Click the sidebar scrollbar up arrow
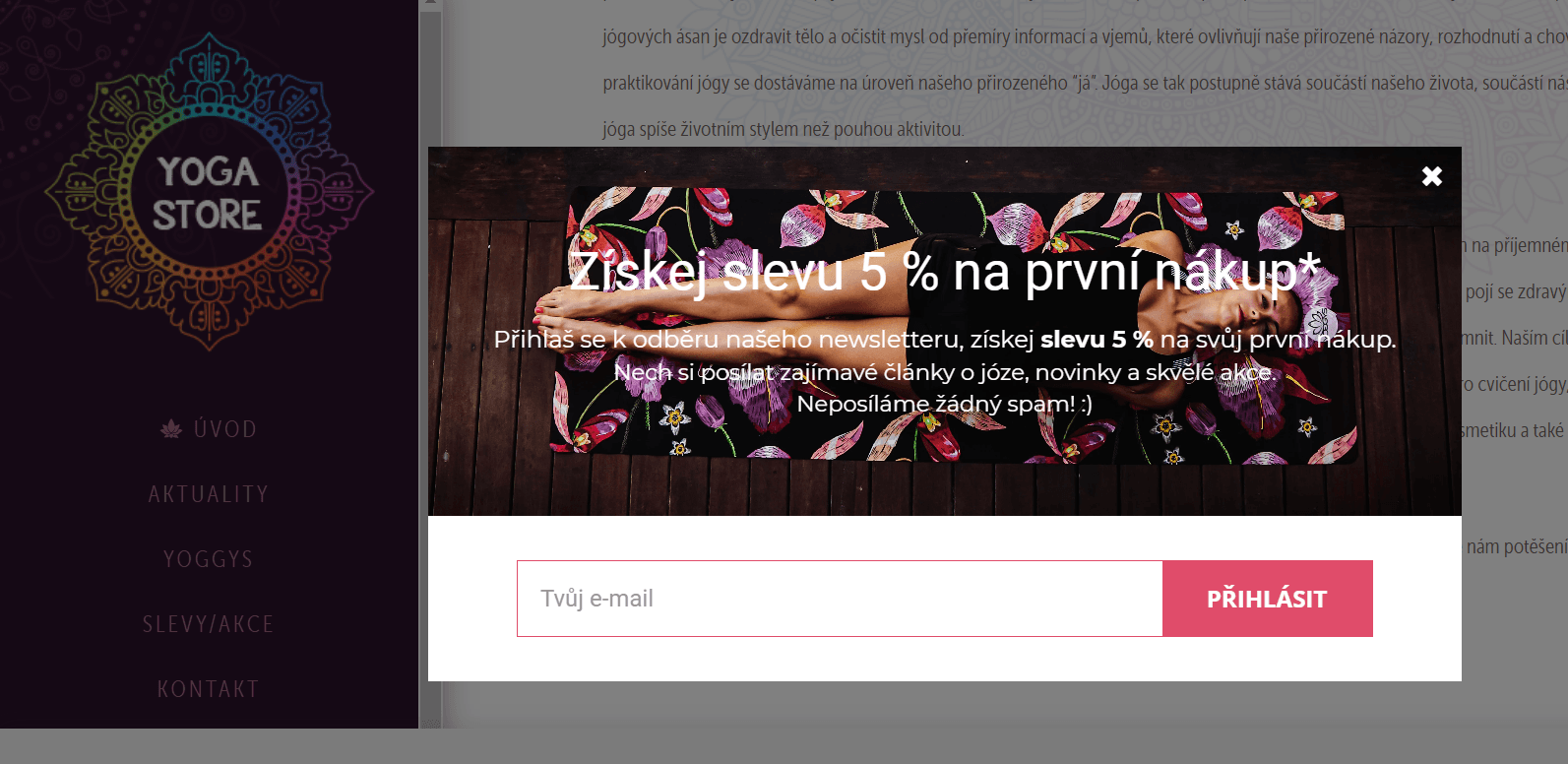1568x764 pixels. tap(430, 5)
